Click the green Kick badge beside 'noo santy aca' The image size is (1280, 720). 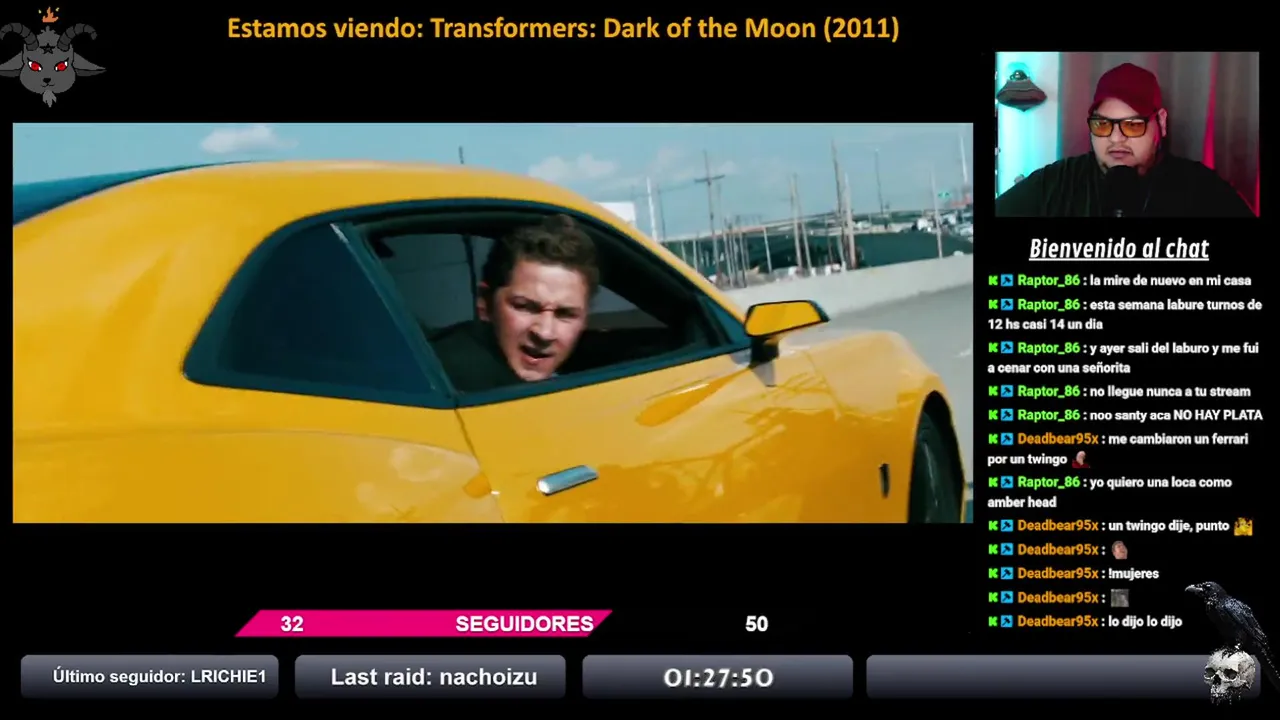click(993, 415)
